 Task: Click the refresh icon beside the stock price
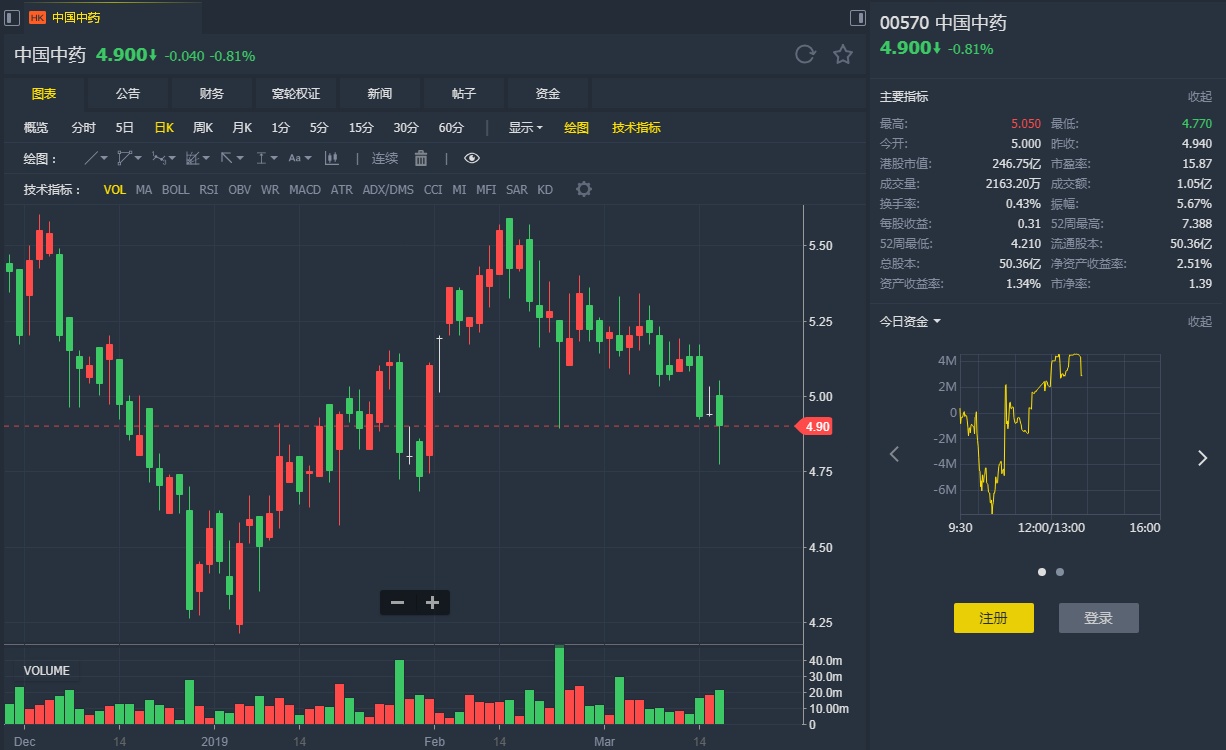[x=805, y=54]
